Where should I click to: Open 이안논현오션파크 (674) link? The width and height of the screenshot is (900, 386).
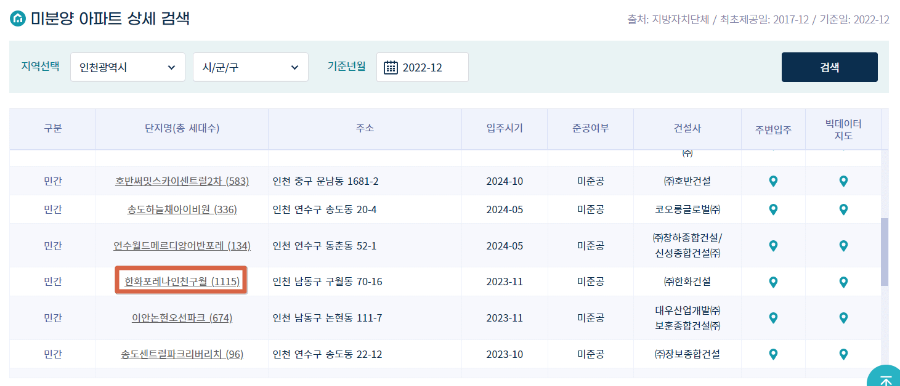coord(182,318)
